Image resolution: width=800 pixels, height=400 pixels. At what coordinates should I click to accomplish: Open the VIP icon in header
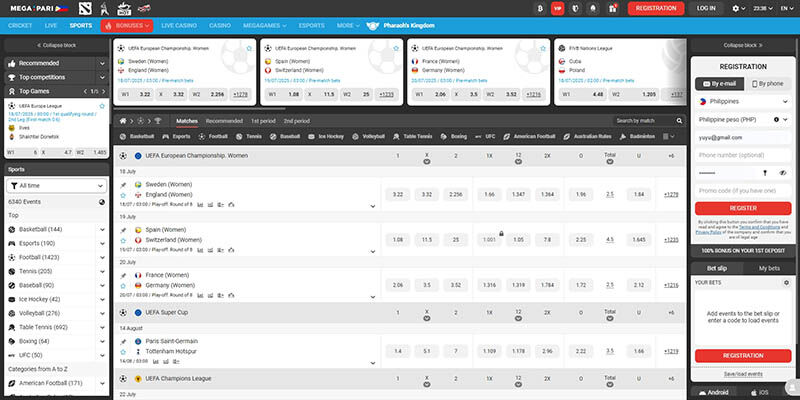coord(558,8)
